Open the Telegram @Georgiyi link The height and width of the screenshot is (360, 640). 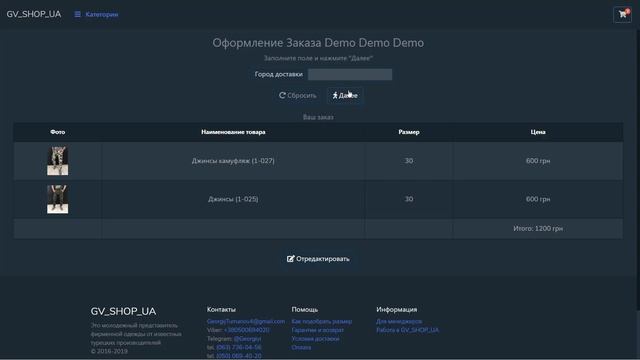click(247, 338)
